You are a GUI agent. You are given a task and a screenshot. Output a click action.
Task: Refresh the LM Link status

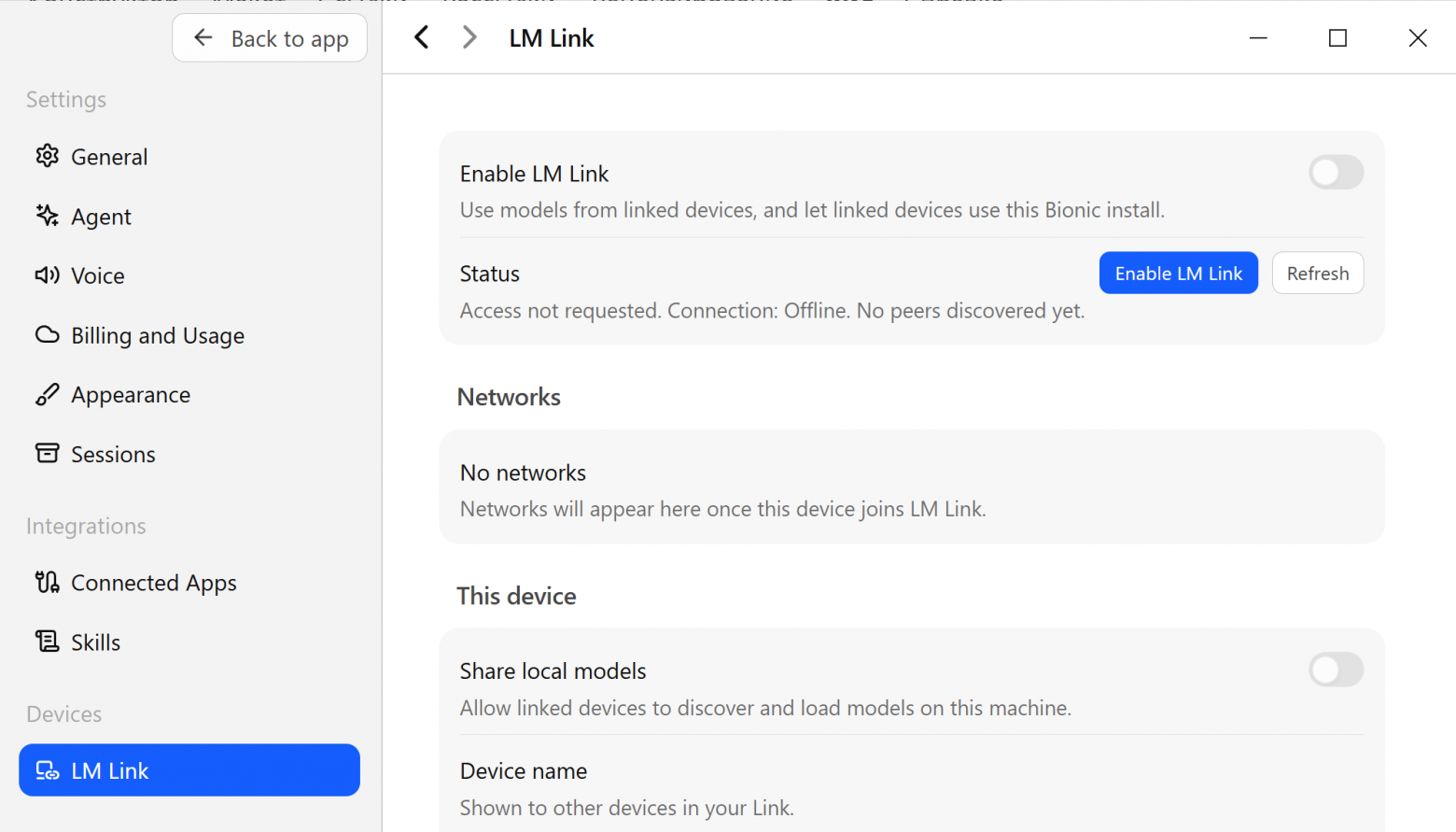pyautogui.click(x=1318, y=273)
